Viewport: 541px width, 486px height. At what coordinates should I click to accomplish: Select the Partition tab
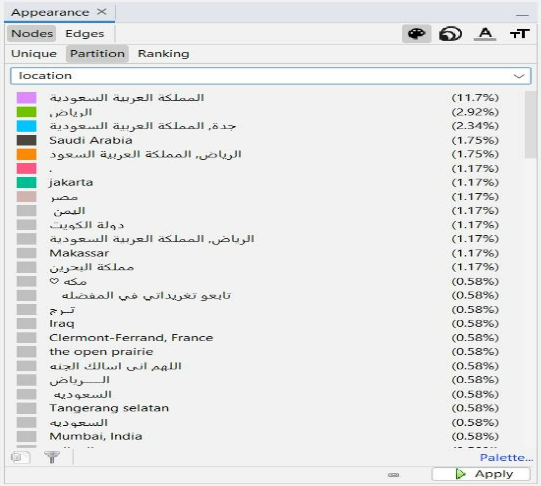pos(97,54)
